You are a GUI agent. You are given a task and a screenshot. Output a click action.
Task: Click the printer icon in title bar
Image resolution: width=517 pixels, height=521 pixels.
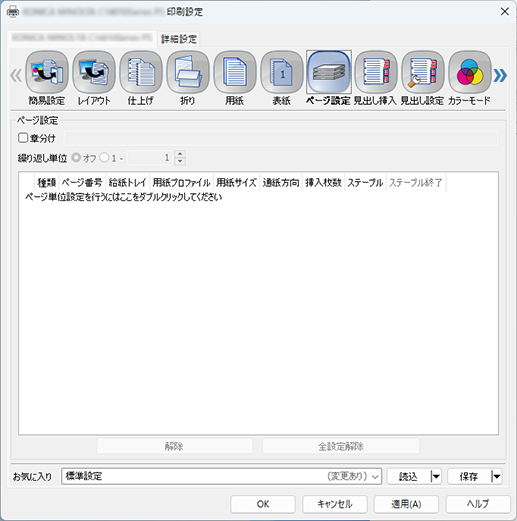(x=13, y=12)
